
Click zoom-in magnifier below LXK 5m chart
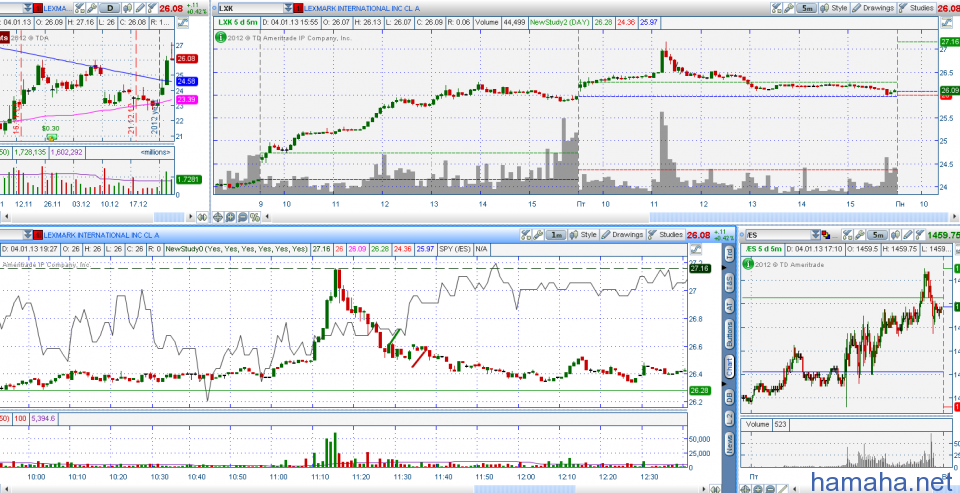pyautogui.click(x=230, y=217)
